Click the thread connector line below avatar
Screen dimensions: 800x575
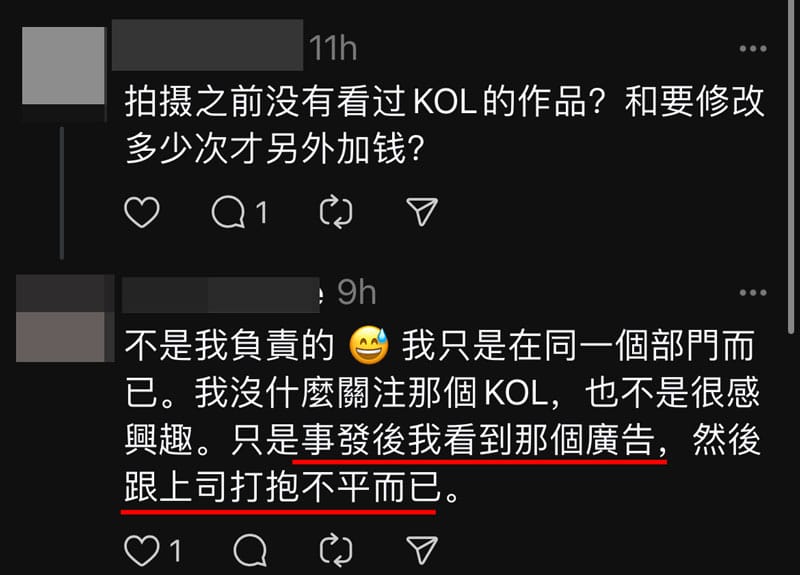click(x=62, y=193)
